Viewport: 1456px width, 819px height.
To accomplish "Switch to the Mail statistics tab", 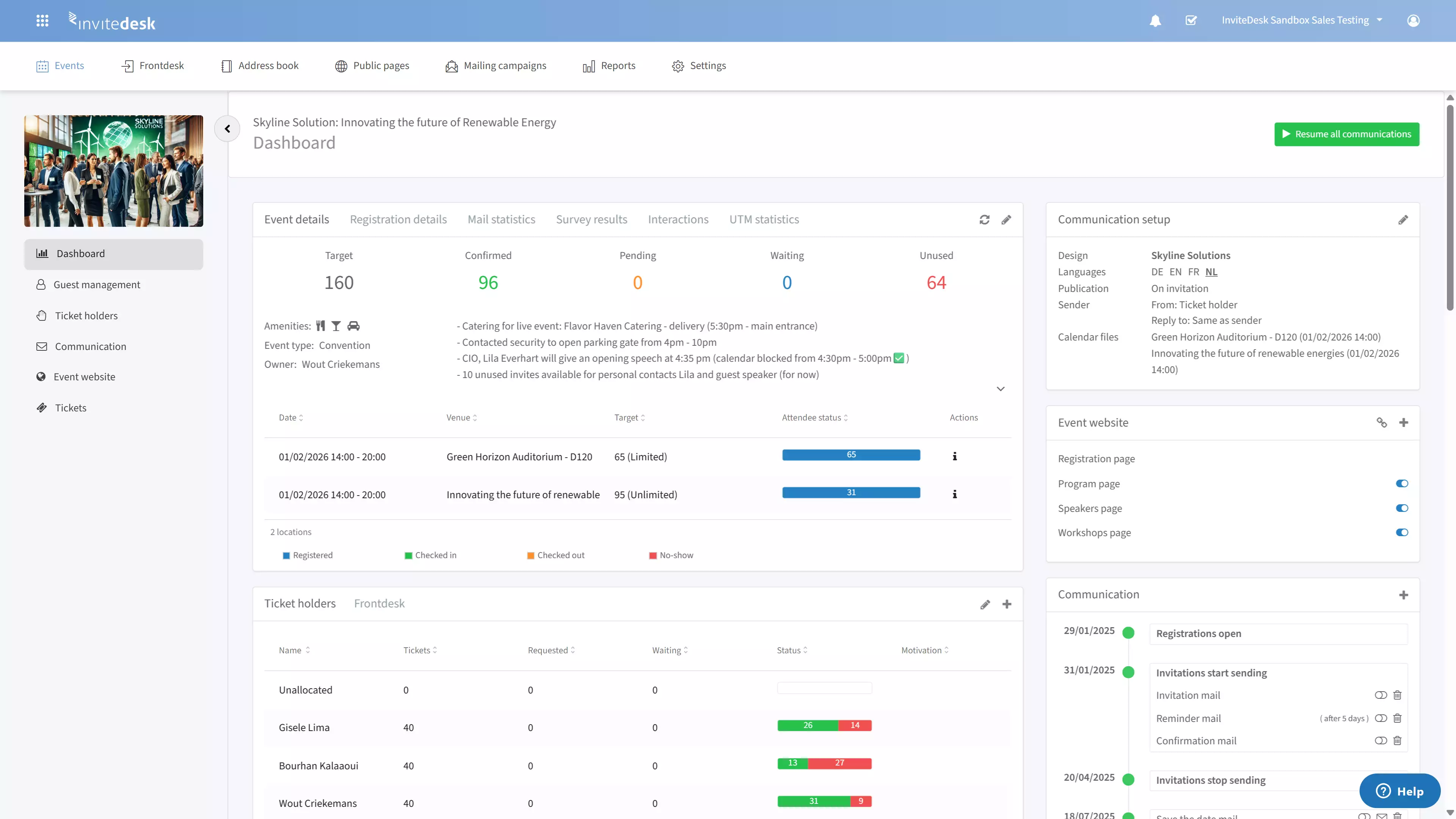I will click(501, 219).
